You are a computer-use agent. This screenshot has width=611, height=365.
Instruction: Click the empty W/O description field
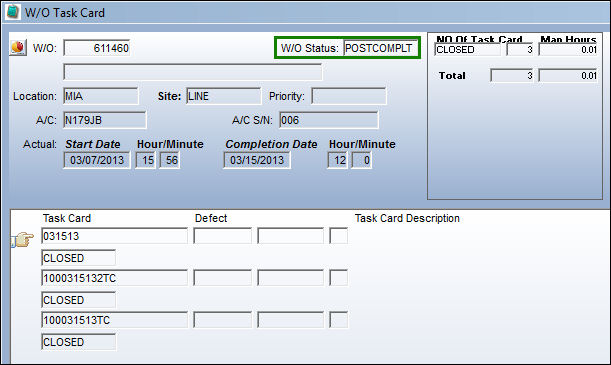(193, 72)
